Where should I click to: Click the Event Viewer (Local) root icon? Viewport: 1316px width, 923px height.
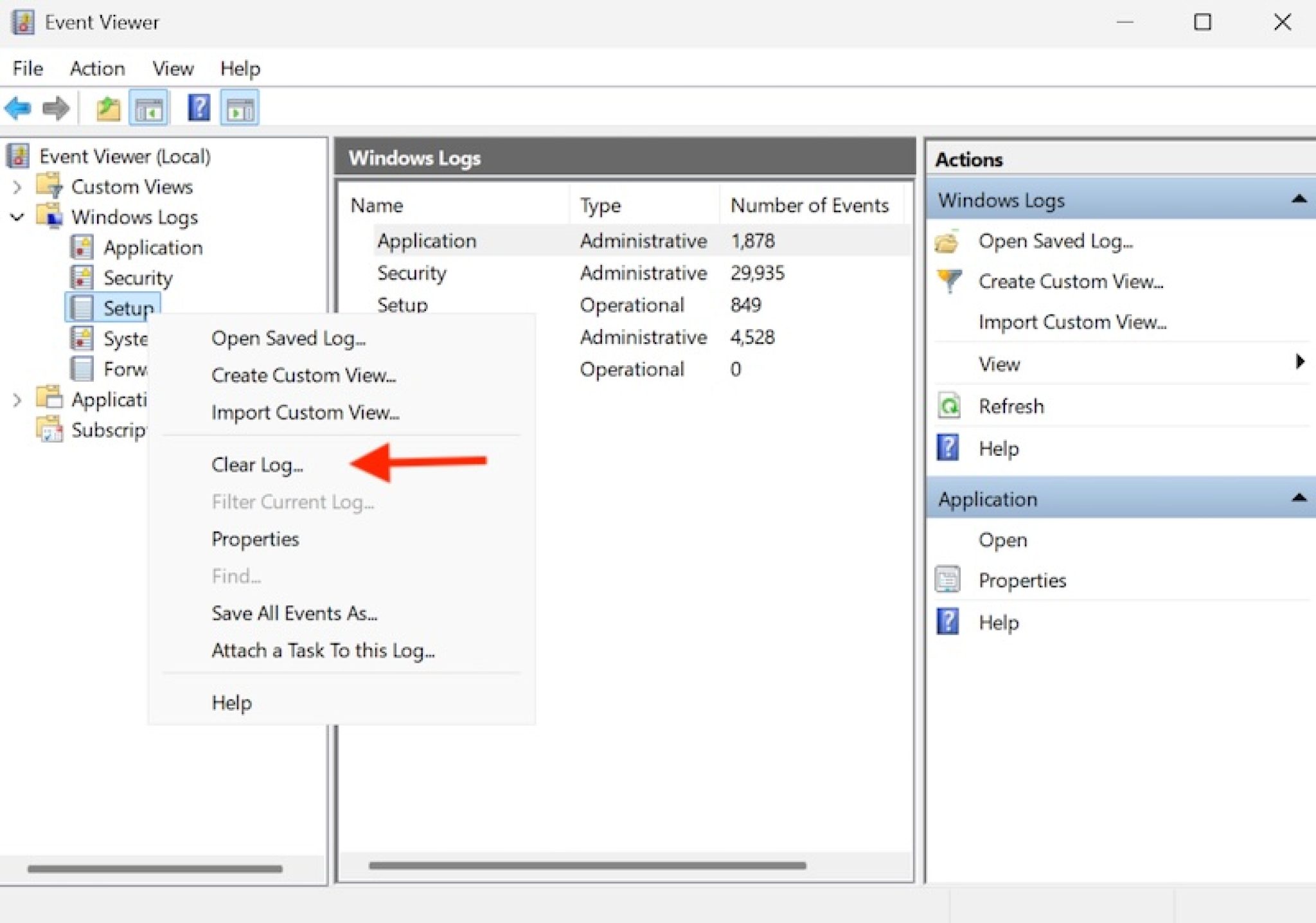19,156
